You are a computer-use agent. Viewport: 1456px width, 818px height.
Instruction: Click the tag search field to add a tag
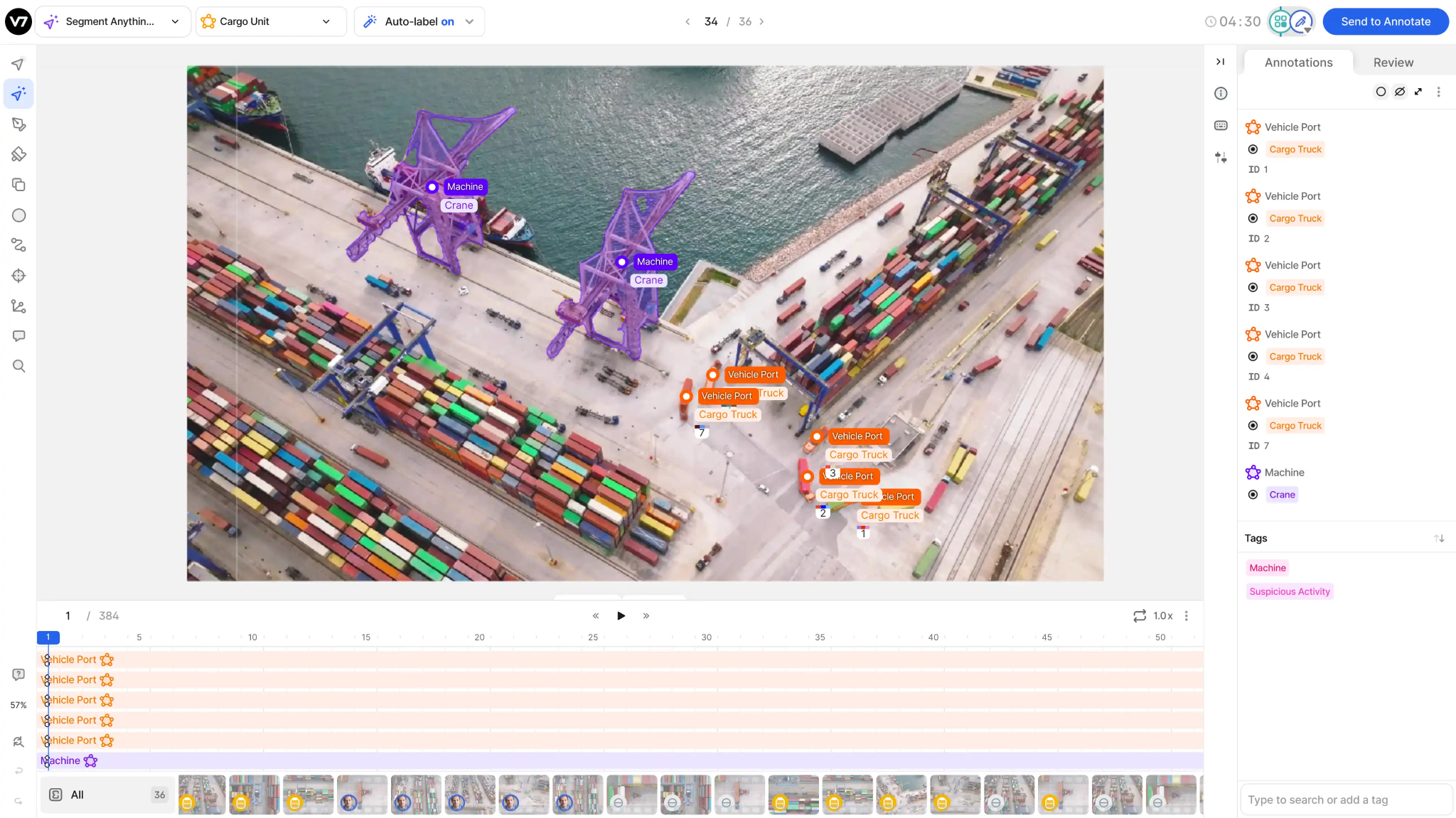[x=1346, y=799]
